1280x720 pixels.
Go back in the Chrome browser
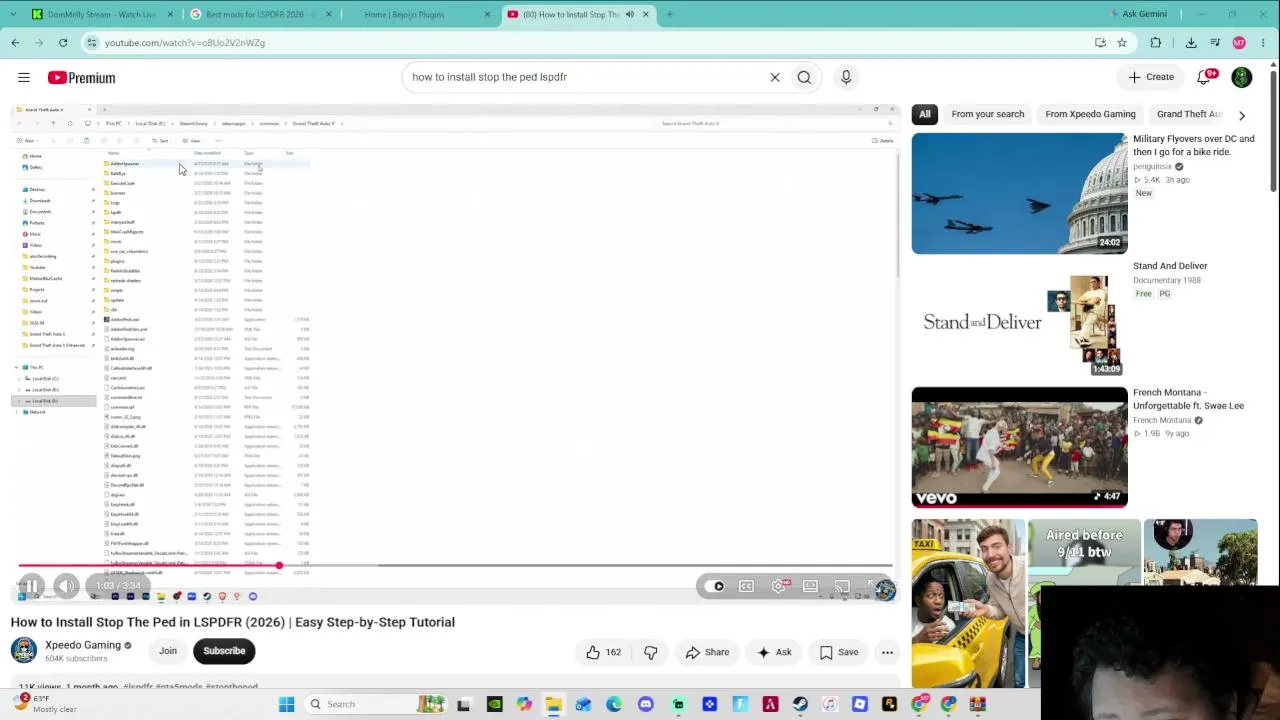click(15, 43)
